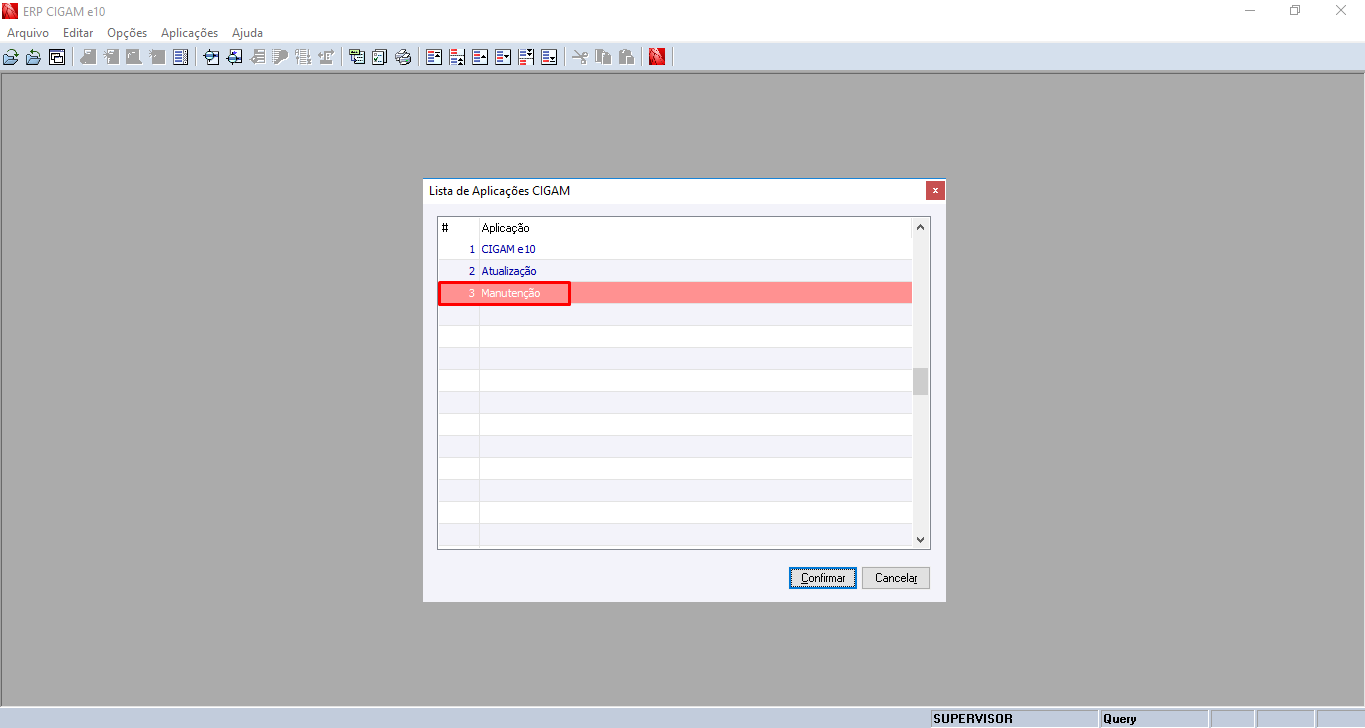Minimize the ERP CIGAM e10 window

tap(1250, 11)
